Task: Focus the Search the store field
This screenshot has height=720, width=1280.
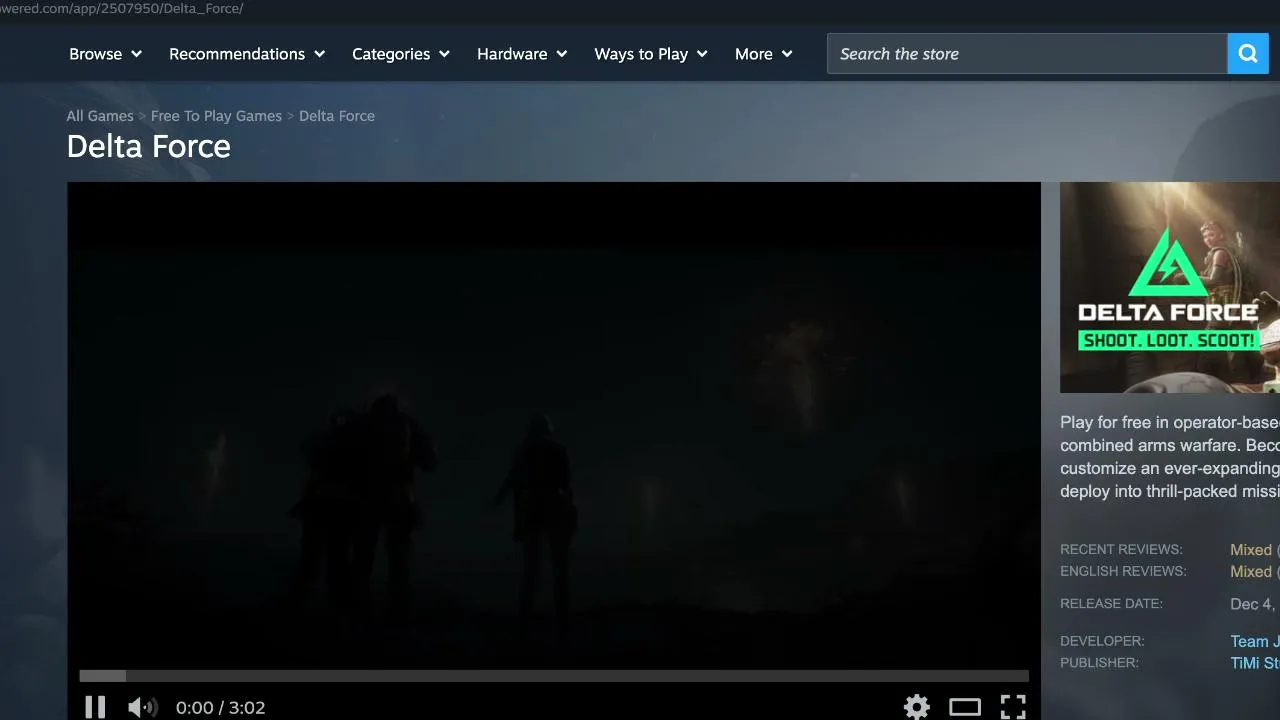Action: tap(1027, 54)
